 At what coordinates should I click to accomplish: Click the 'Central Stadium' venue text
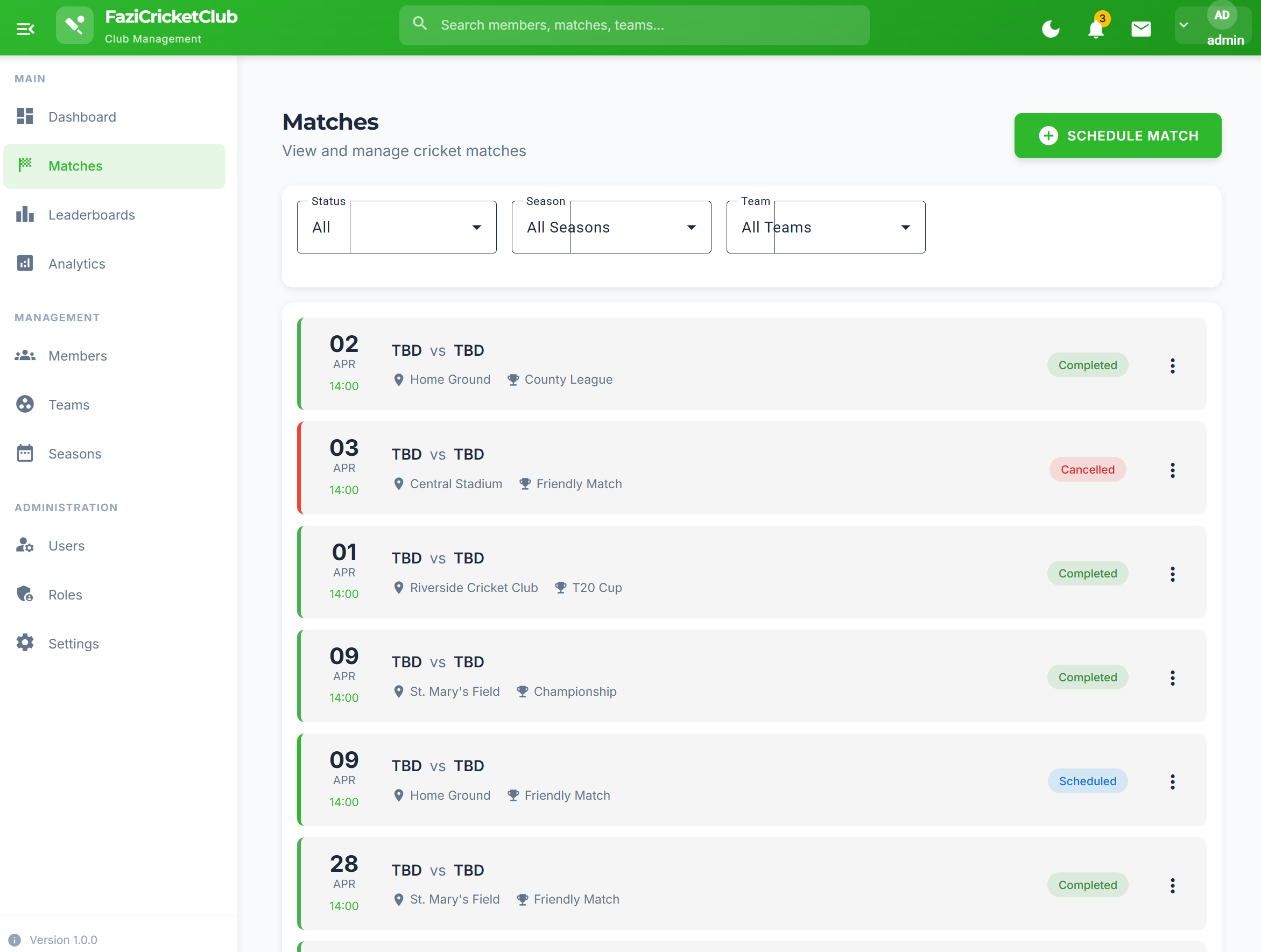456,484
